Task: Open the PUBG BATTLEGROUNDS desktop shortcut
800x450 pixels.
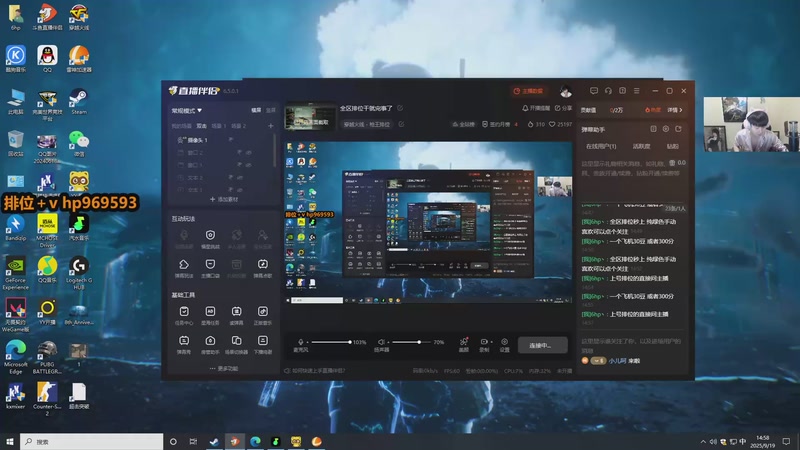Action: click(47, 357)
